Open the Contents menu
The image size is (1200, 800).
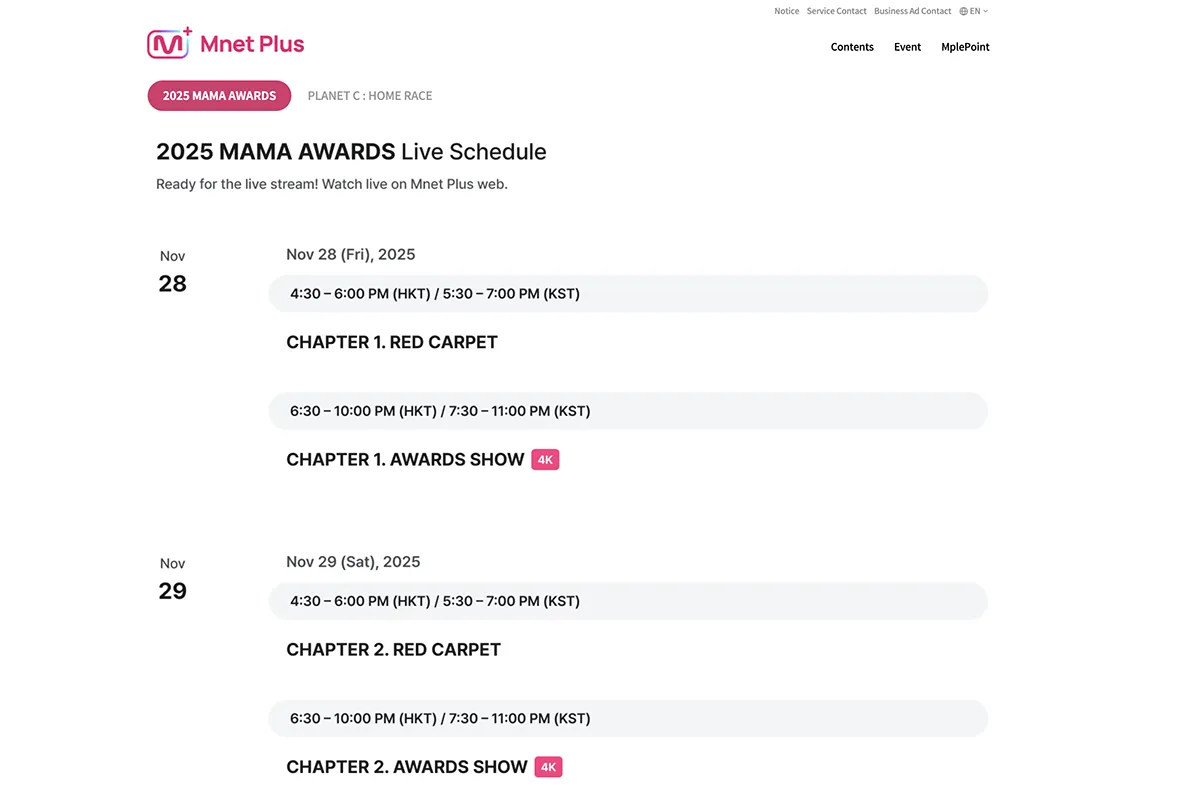pyautogui.click(x=852, y=46)
